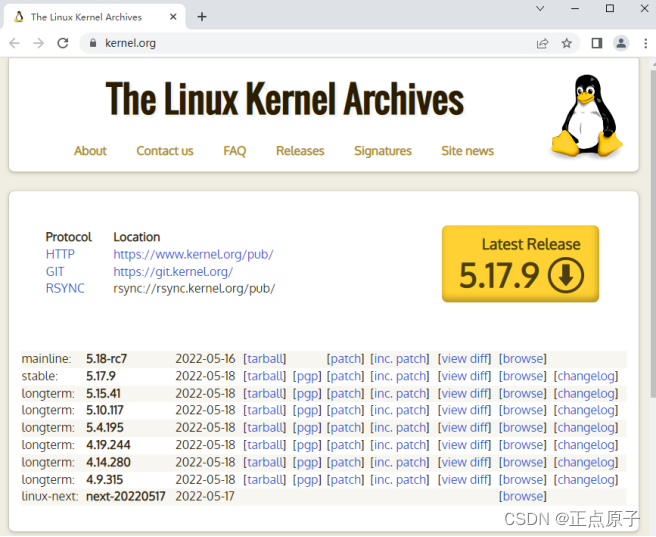Open https://git.kernel.org/ link

173,271
